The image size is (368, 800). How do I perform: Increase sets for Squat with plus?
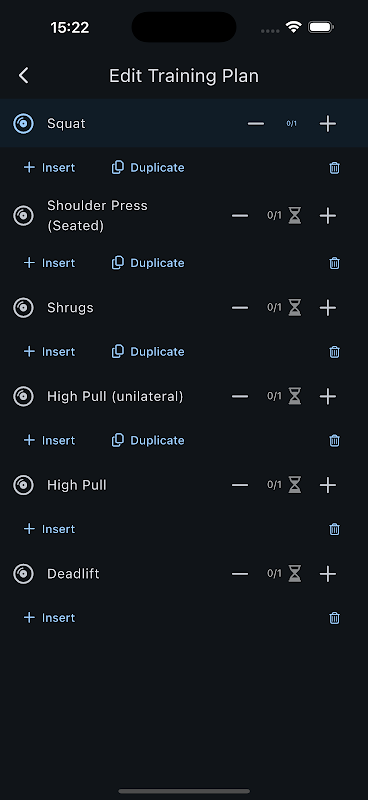point(328,123)
